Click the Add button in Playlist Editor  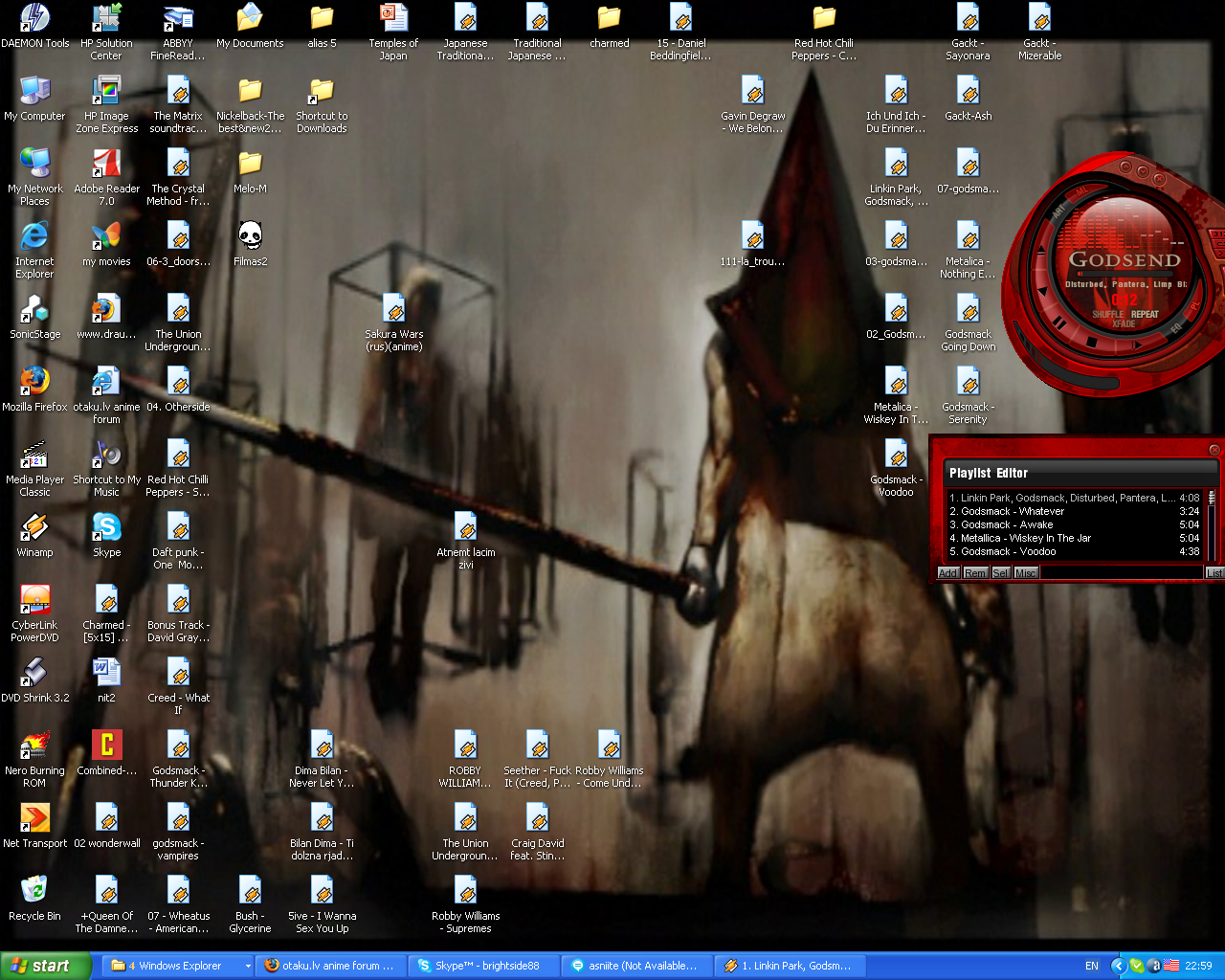pyautogui.click(x=947, y=572)
